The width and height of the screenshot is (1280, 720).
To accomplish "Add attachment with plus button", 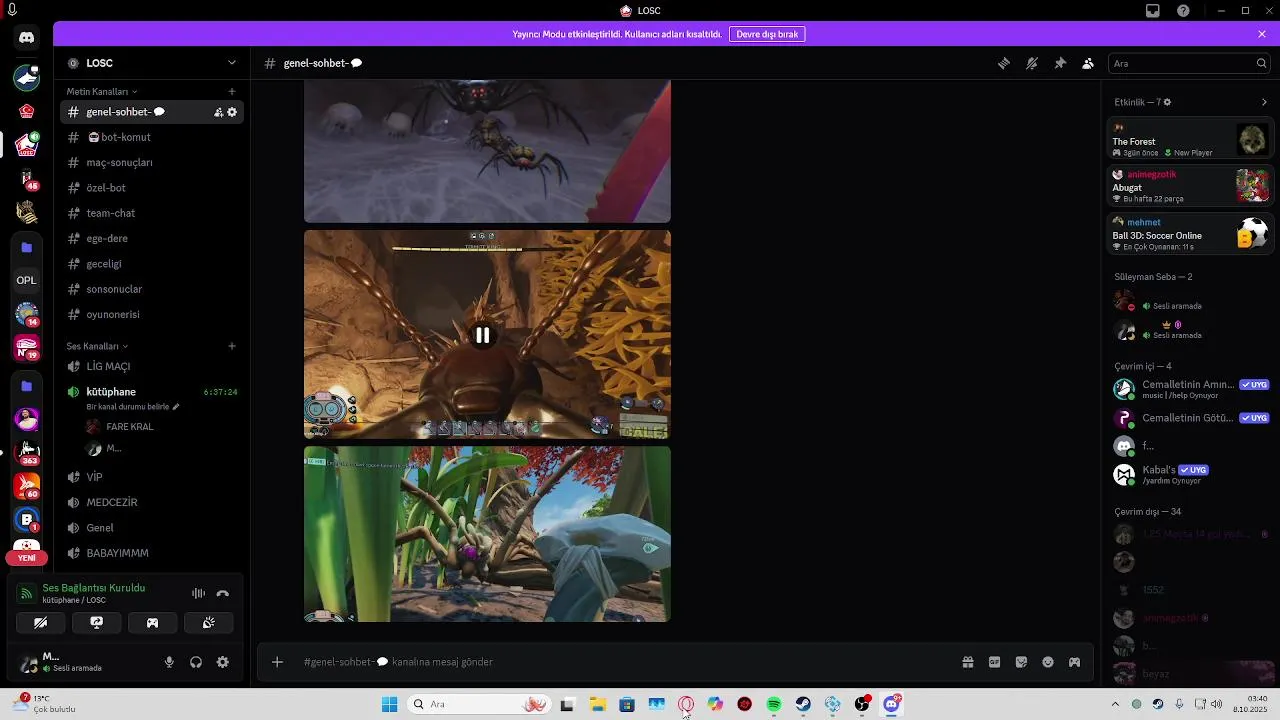I will click(x=277, y=662).
